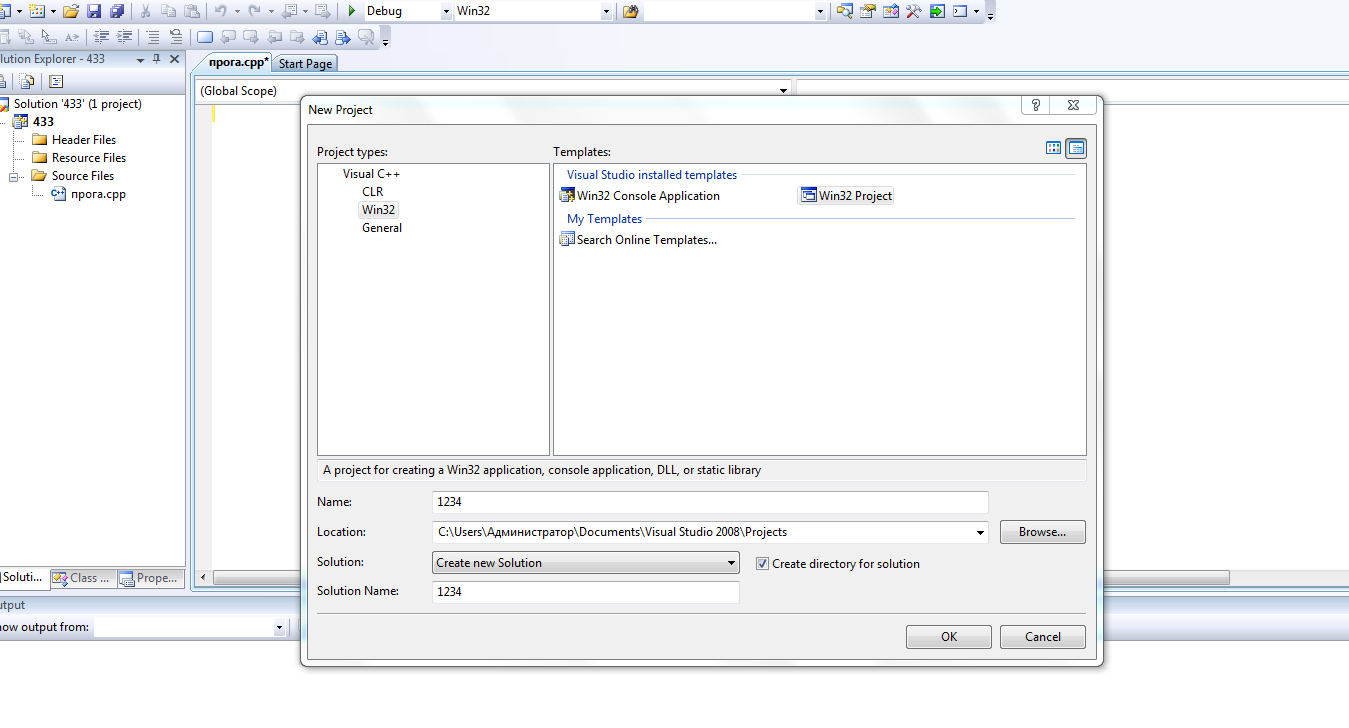Click the Copy icon in the toolbar
This screenshot has height=728, width=1349.
pos(168,11)
